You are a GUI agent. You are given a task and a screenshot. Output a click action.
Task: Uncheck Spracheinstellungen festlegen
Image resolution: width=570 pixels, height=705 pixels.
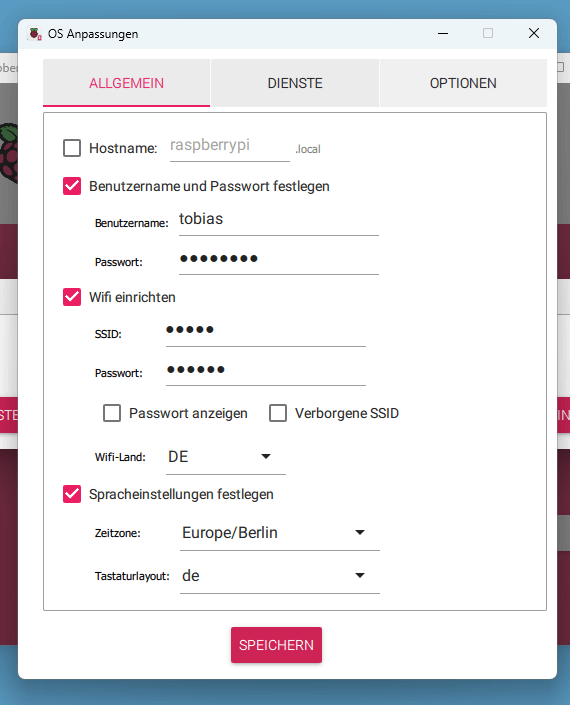pyautogui.click(x=72, y=494)
